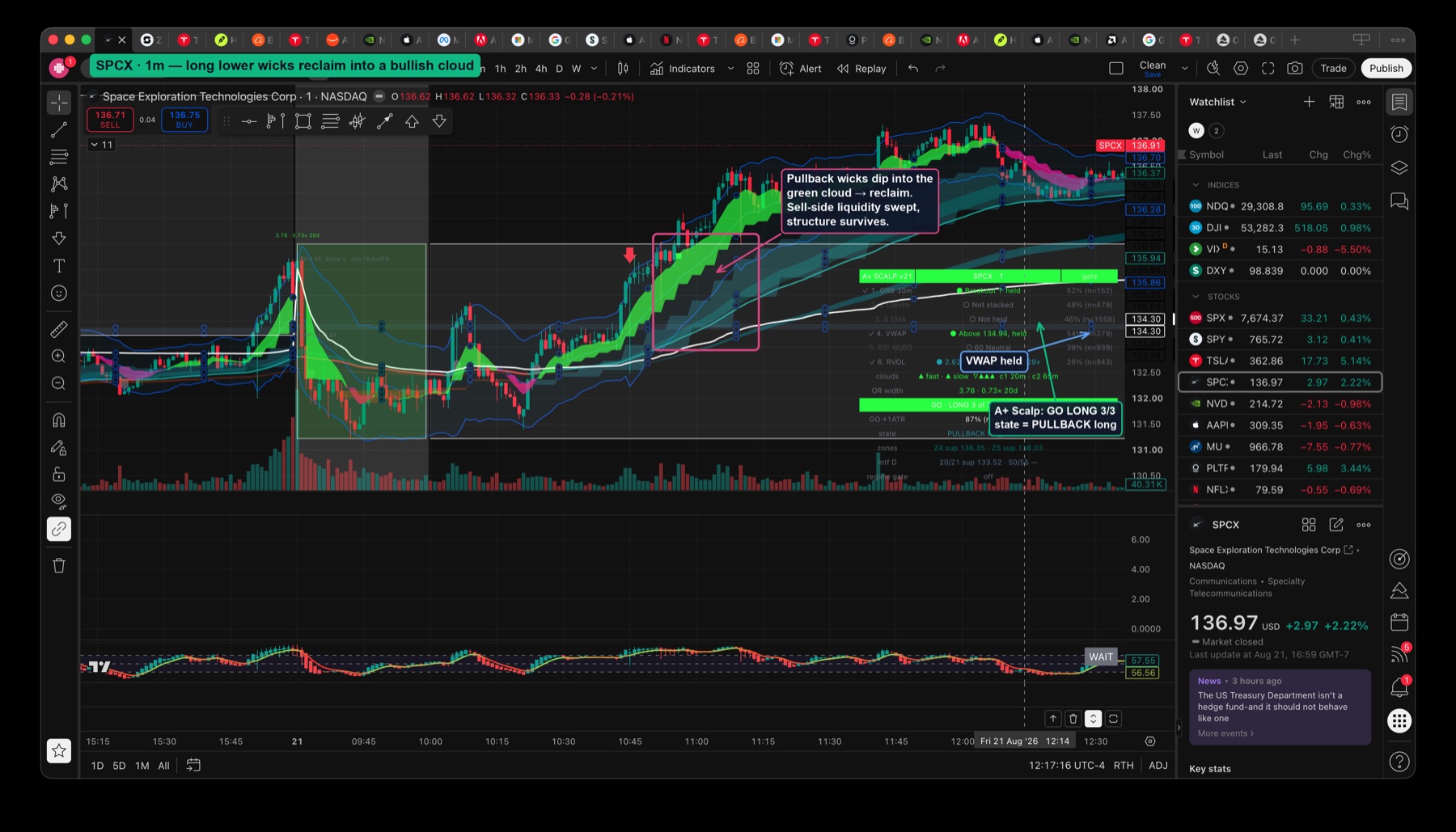Toggle lock all drawings
This screenshot has height=832, width=1456.
pyautogui.click(x=59, y=474)
